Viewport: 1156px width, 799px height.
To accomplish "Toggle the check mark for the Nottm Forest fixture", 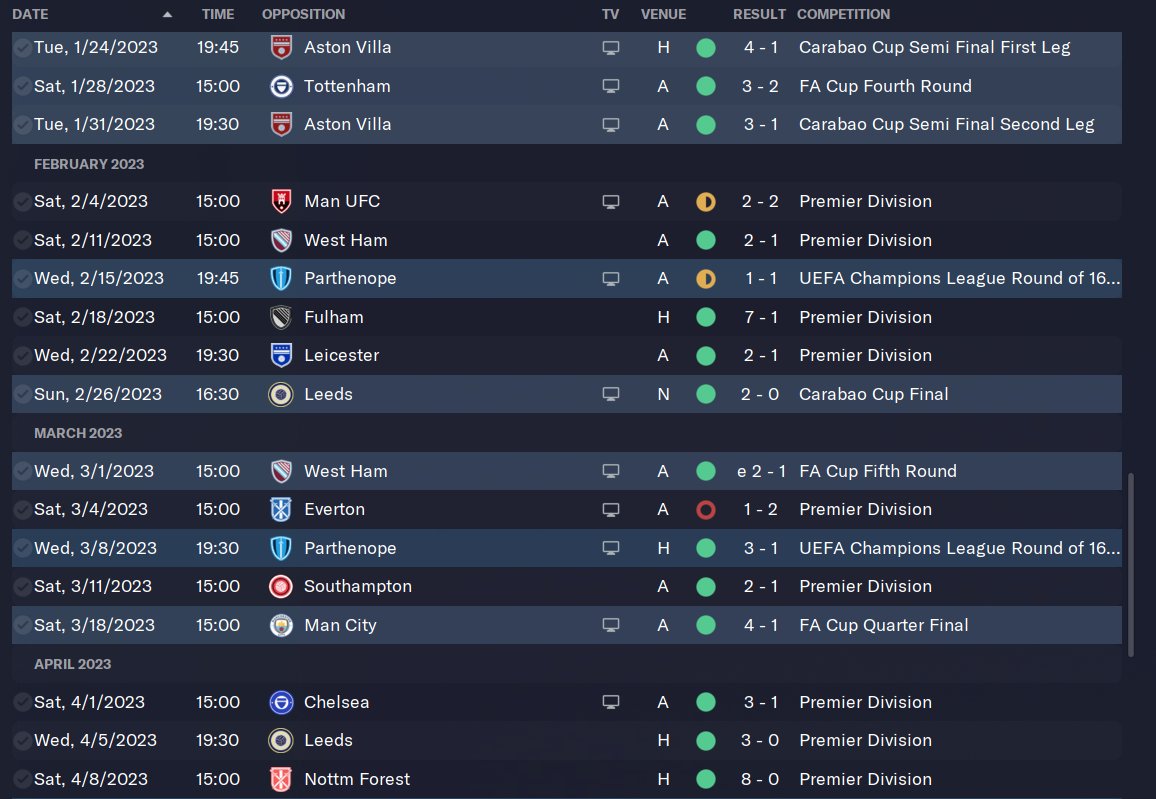I will pyautogui.click(x=22, y=780).
